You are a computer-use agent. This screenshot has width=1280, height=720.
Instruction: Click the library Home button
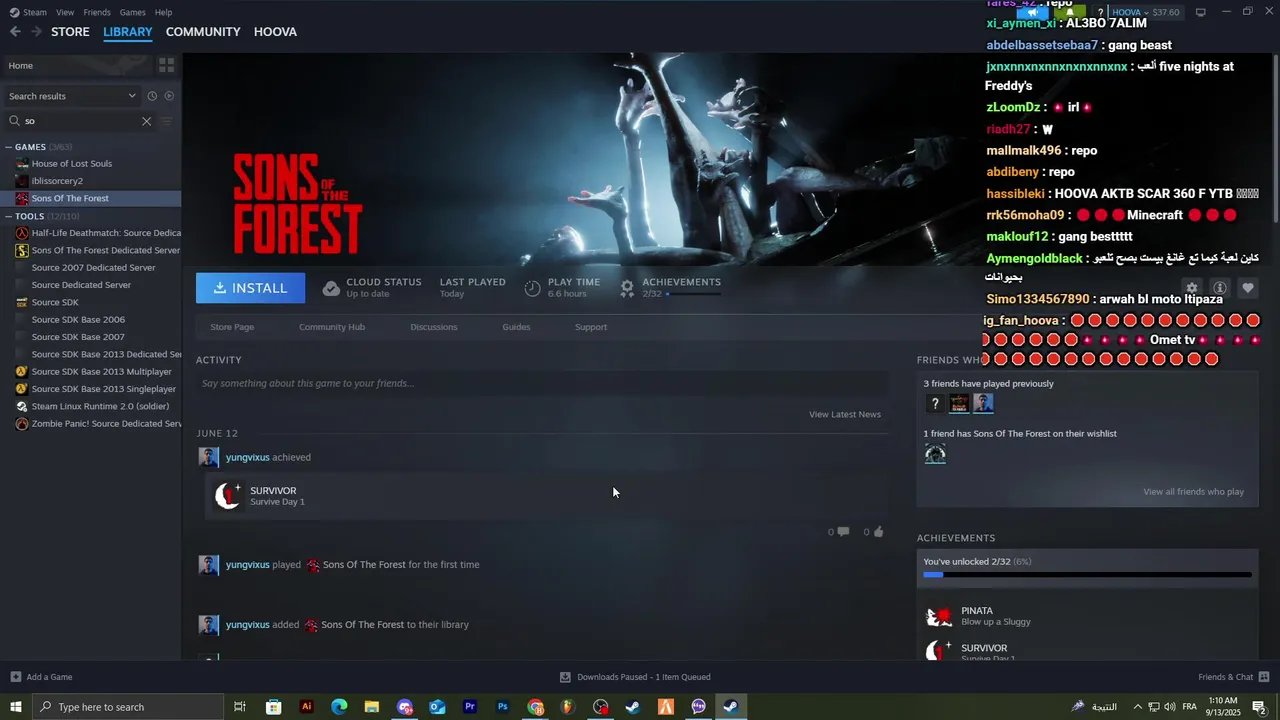(76, 65)
